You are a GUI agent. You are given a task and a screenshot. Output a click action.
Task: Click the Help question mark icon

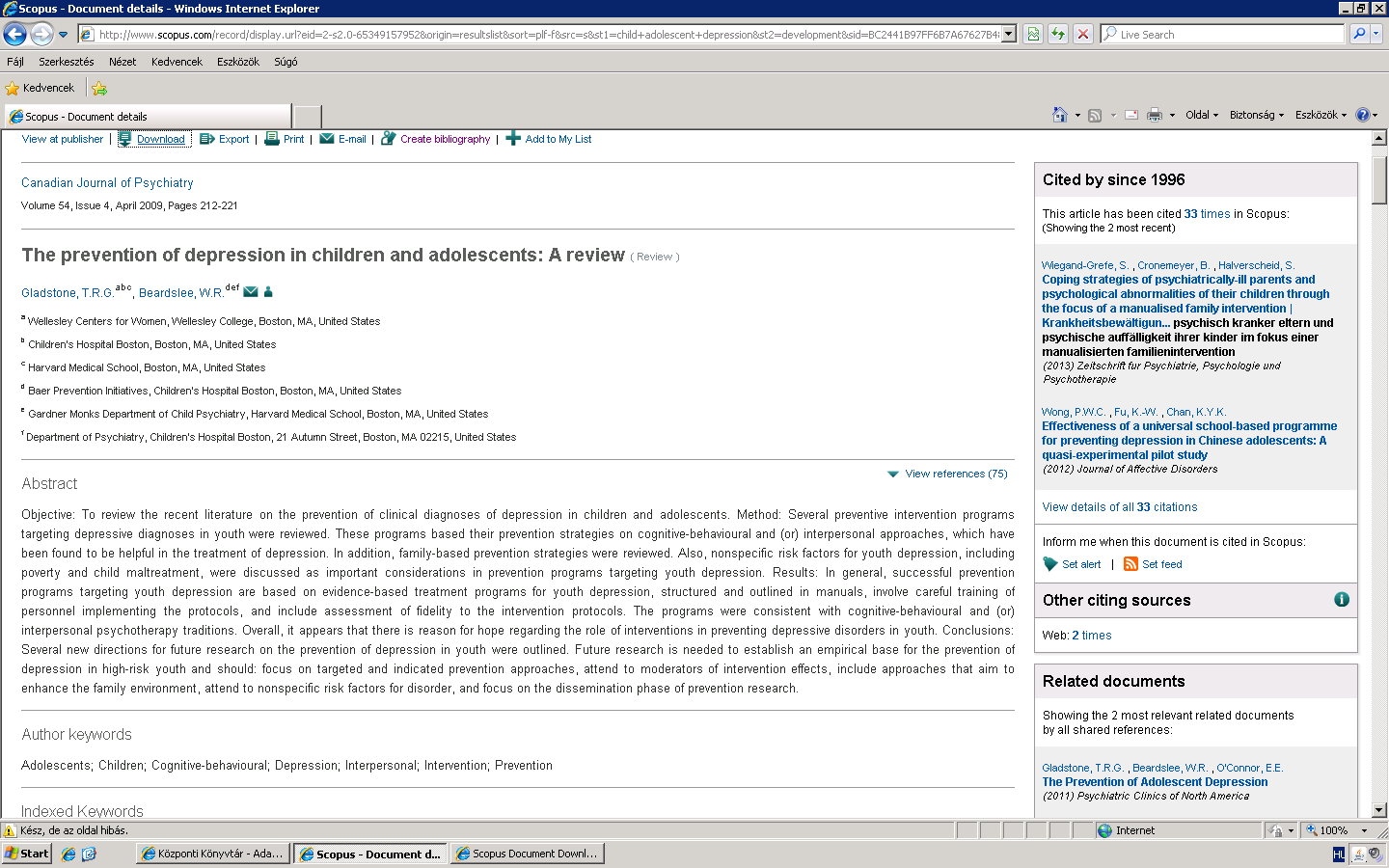(1362, 115)
